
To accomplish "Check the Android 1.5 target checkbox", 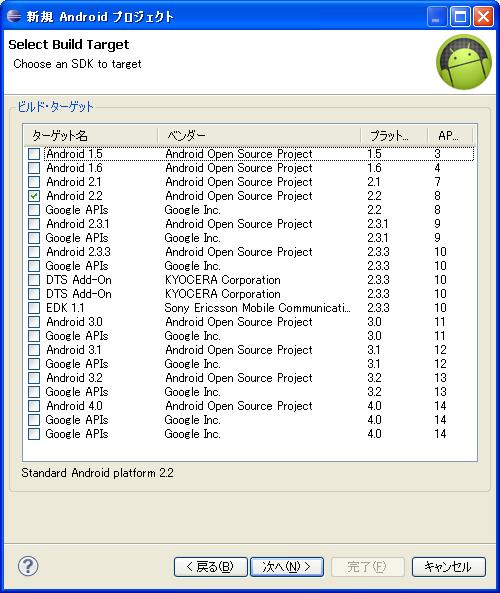I will point(34,154).
